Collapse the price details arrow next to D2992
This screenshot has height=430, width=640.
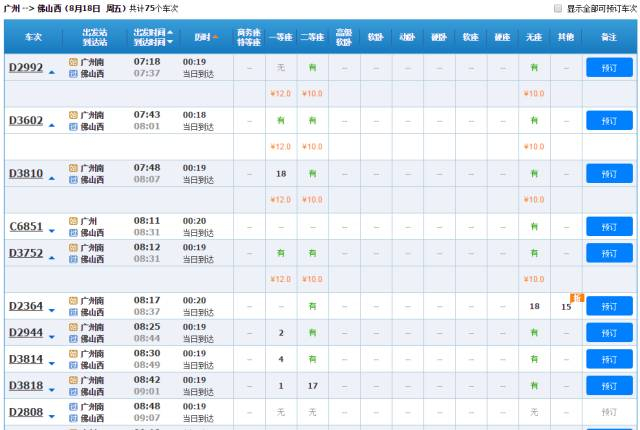click(x=52, y=73)
